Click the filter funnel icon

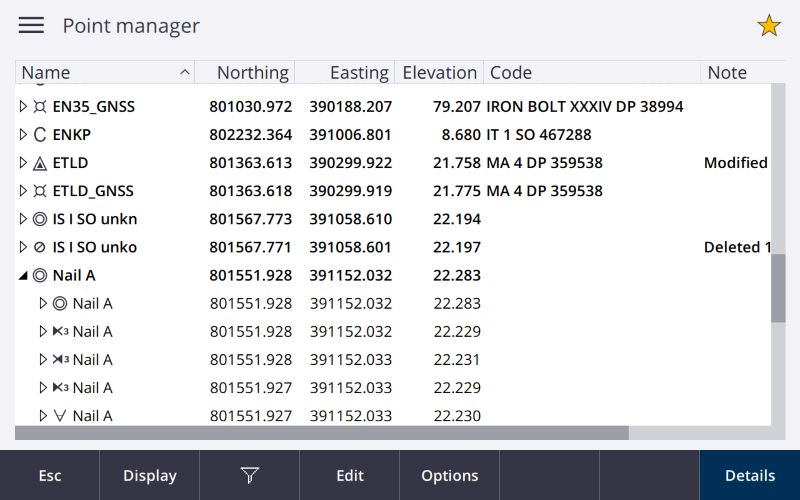coord(249,476)
